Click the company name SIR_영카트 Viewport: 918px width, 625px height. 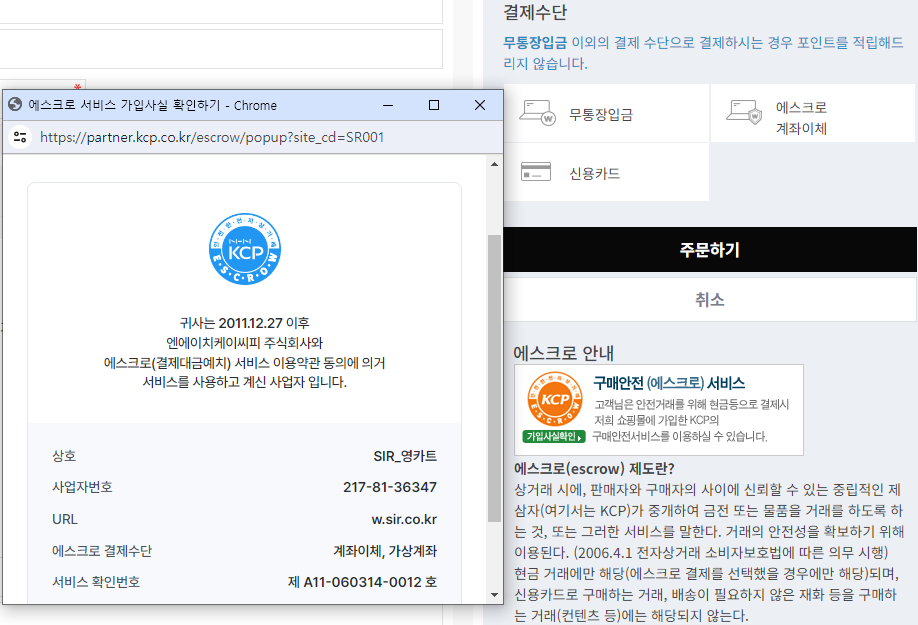[405, 456]
